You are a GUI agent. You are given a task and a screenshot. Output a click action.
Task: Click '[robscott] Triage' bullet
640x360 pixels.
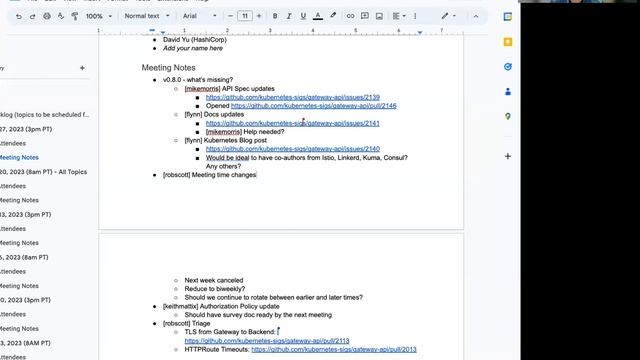(187, 323)
